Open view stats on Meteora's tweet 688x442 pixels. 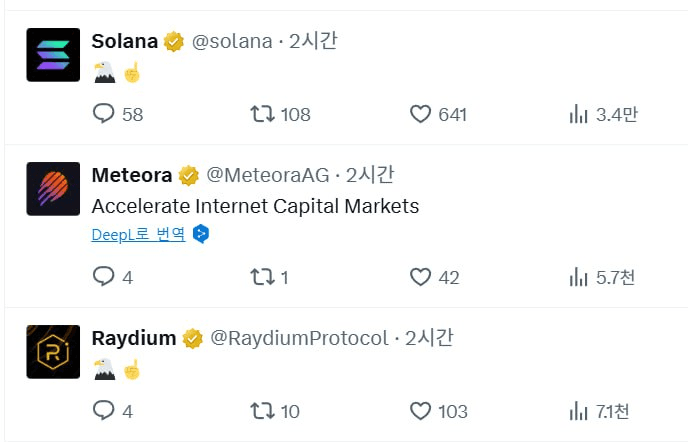[x=578, y=277]
